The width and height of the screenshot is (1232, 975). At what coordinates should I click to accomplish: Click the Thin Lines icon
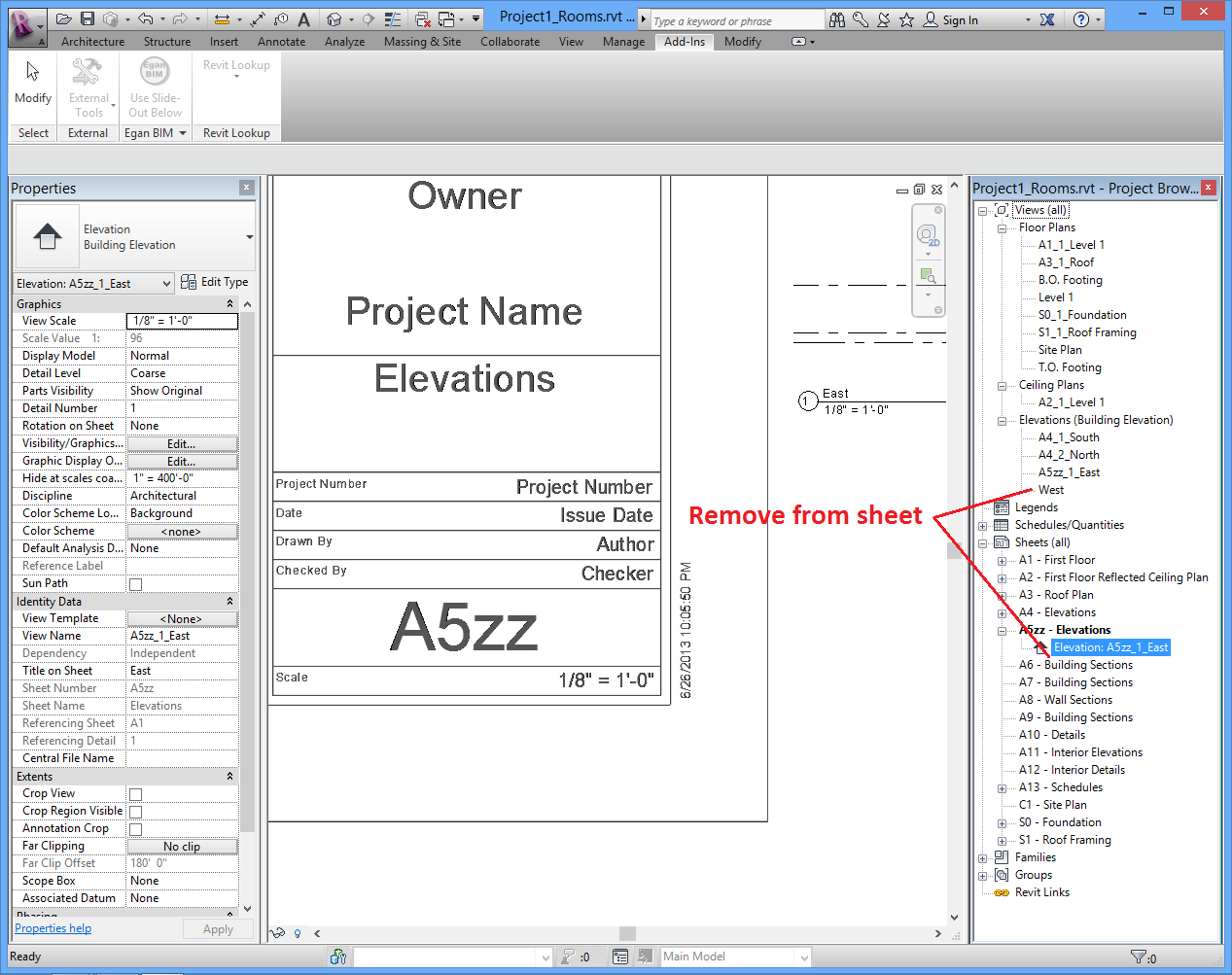pyautogui.click(x=393, y=18)
